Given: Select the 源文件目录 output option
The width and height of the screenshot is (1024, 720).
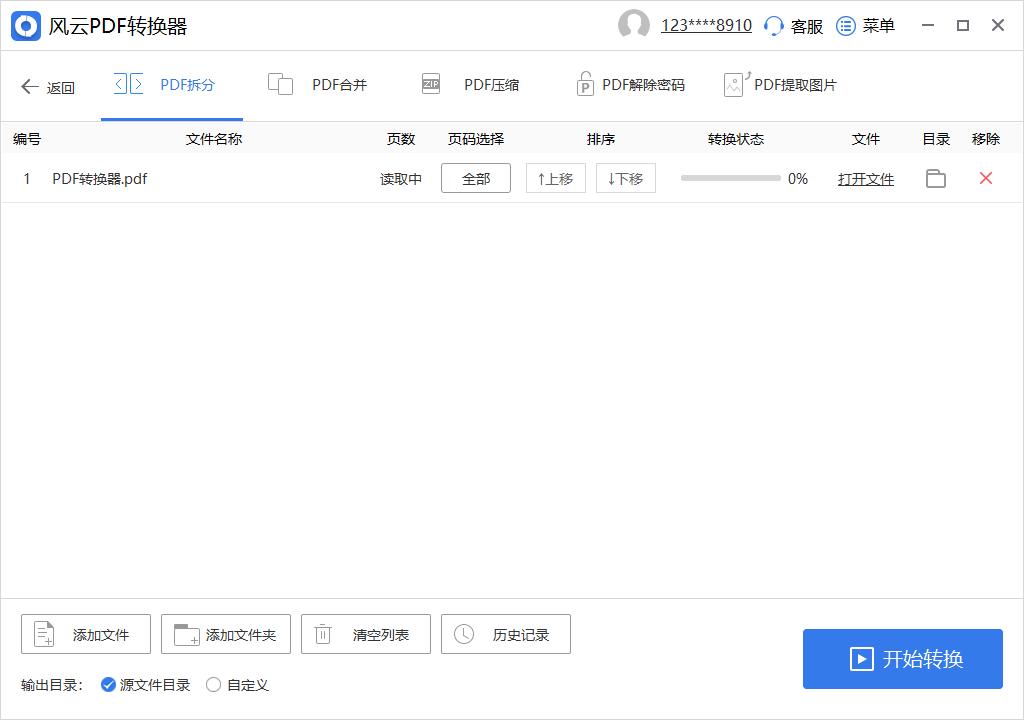Looking at the screenshot, I should pos(108,684).
